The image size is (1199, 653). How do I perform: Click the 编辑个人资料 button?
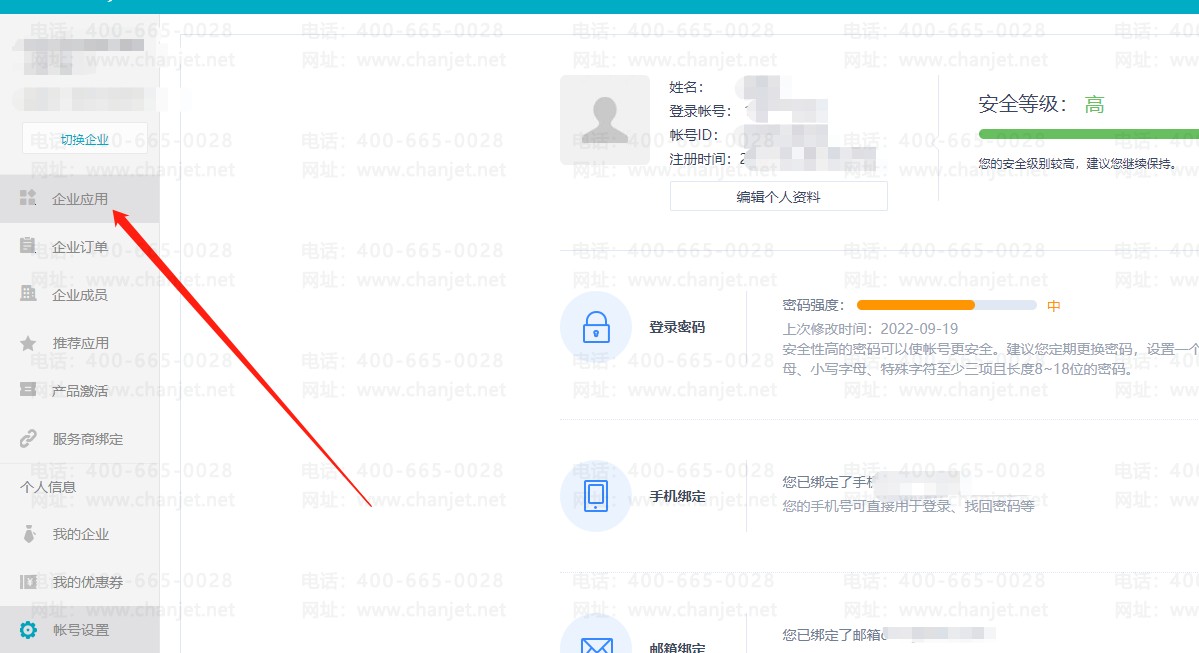point(778,197)
